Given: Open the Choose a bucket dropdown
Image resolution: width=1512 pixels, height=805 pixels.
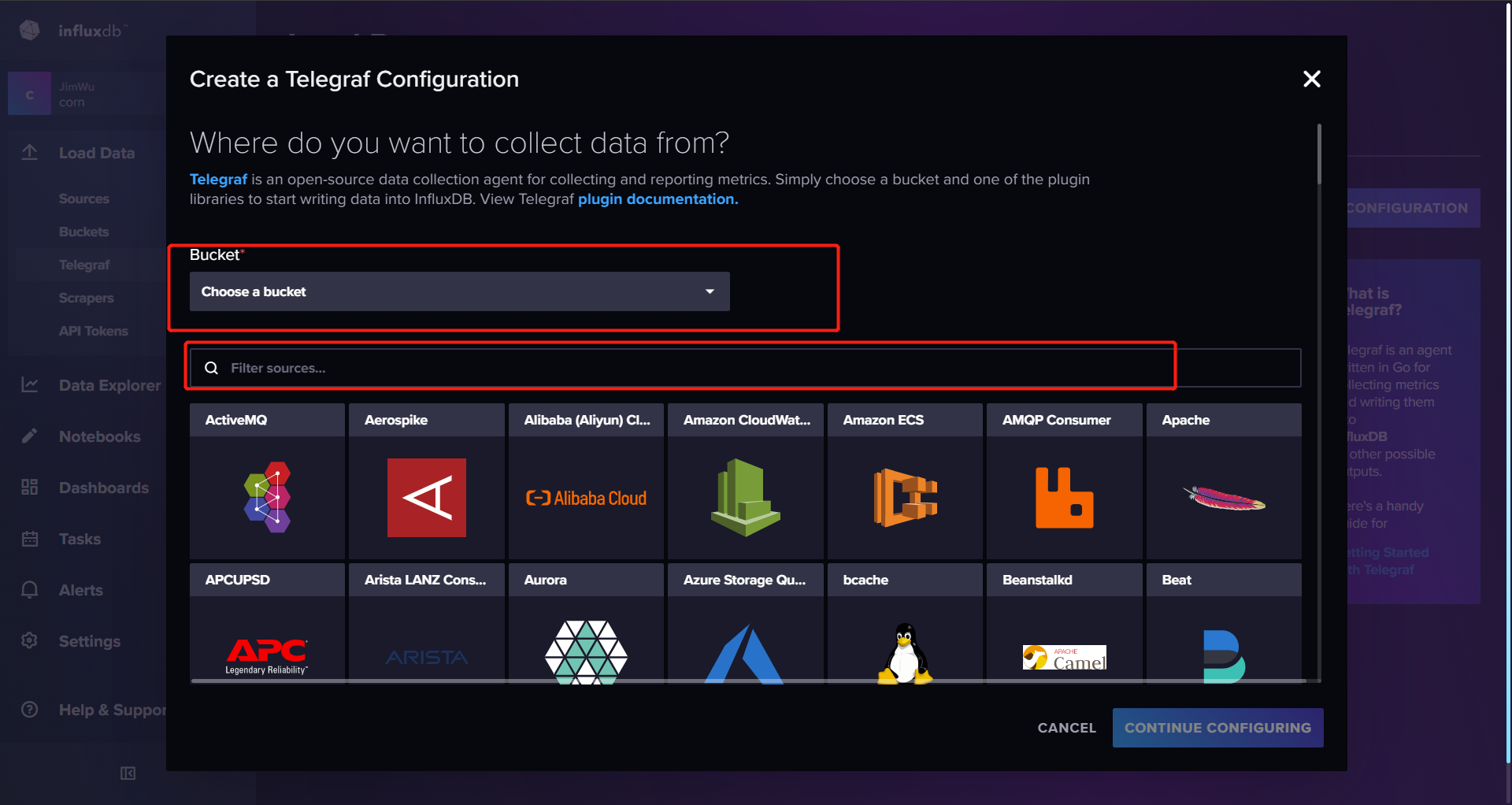Looking at the screenshot, I should coord(459,291).
